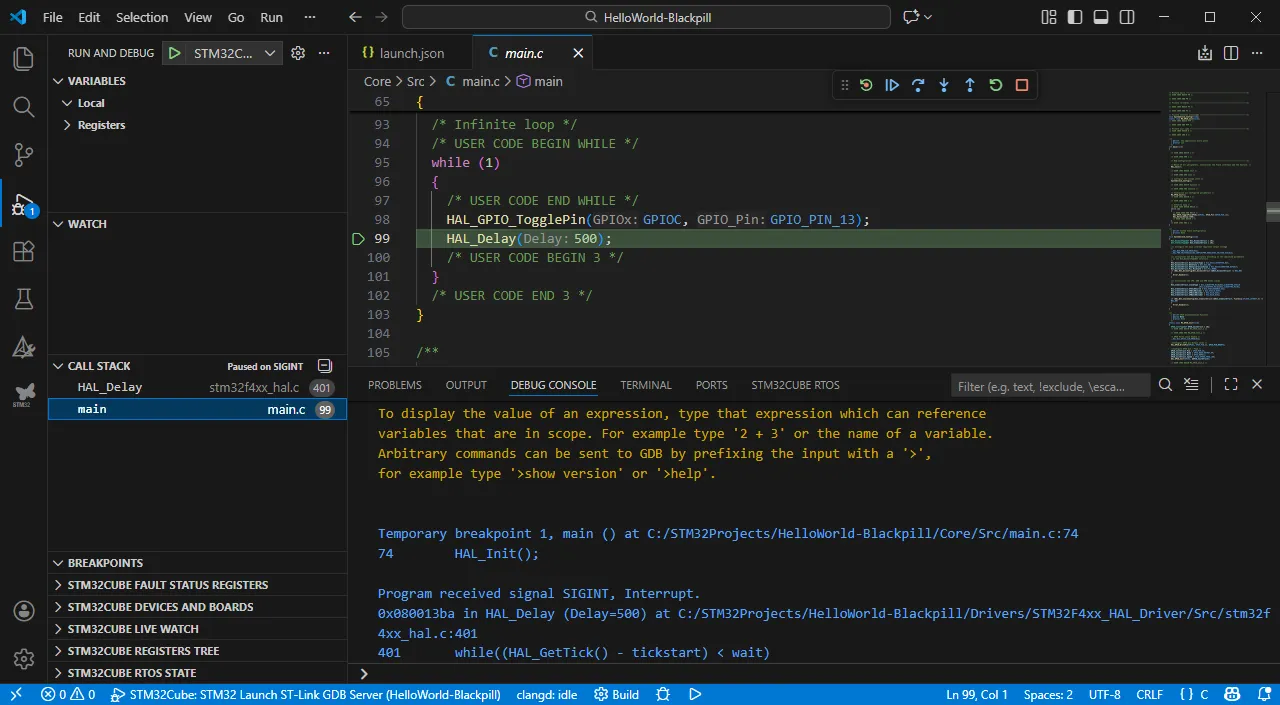Step Out in debug toolbar
The width and height of the screenshot is (1280, 705).
click(x=970, y=85)
